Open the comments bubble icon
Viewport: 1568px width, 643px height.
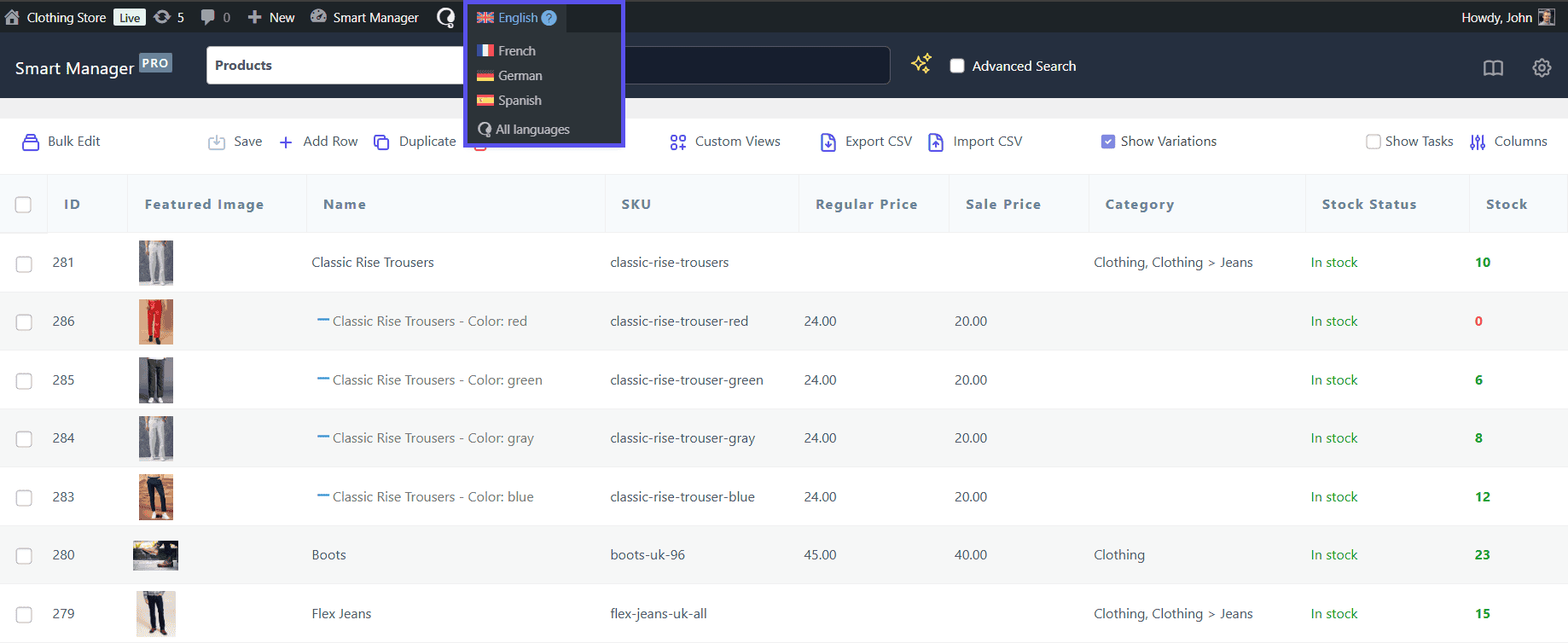[x=207, y=17]
